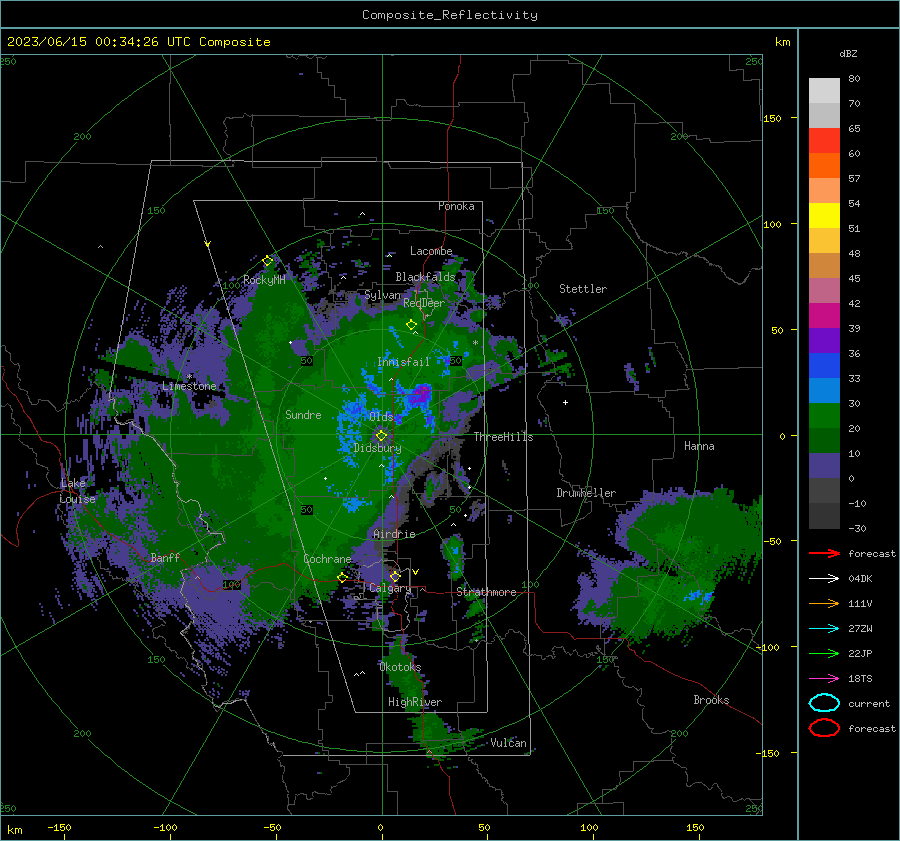The height and width of the screenshot is (841, 900).
Task: Click yellow diamond marker below RedDeer
Action: (411, 325)
